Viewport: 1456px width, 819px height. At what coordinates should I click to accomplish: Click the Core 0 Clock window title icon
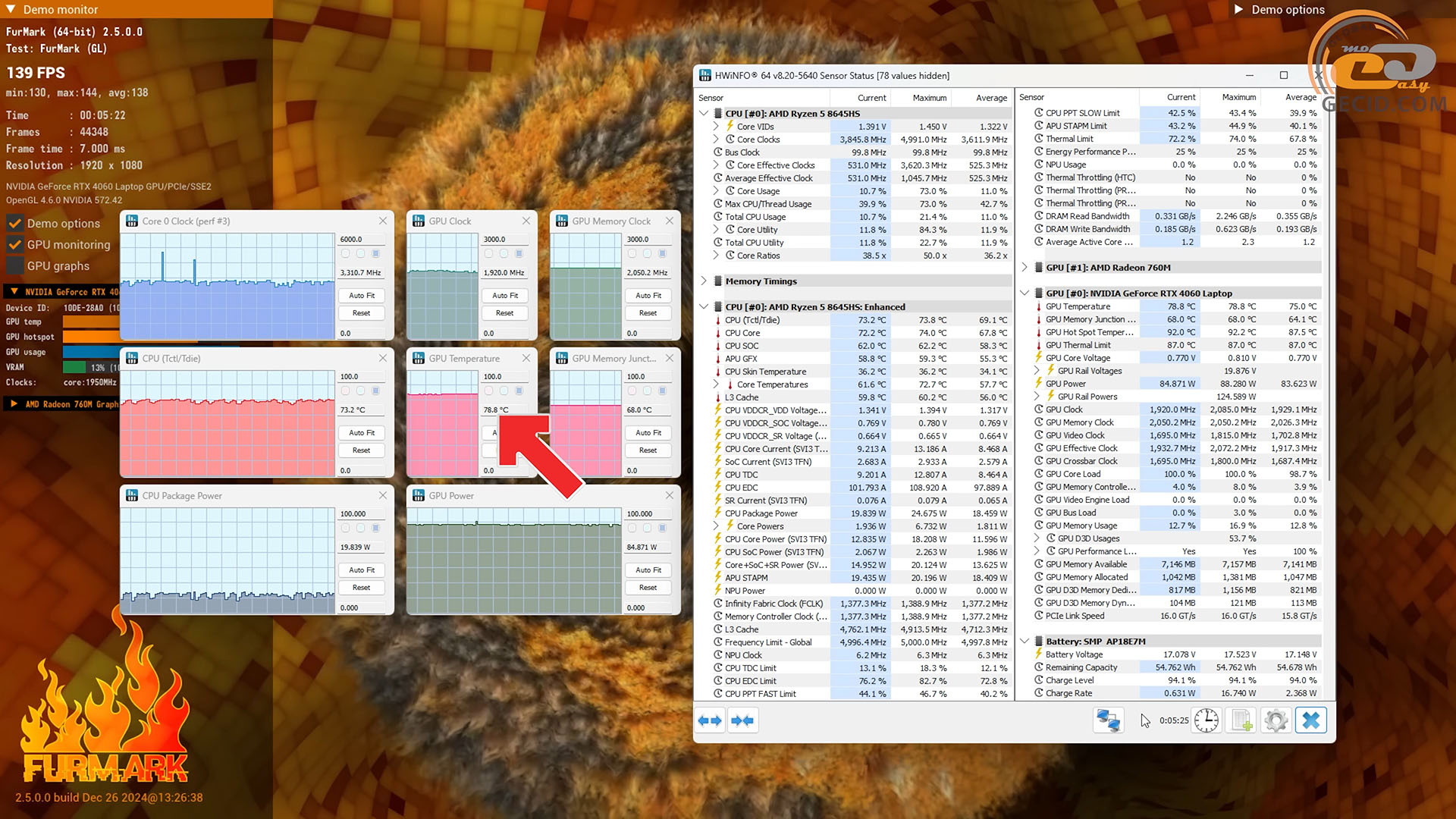coord(132,221)
